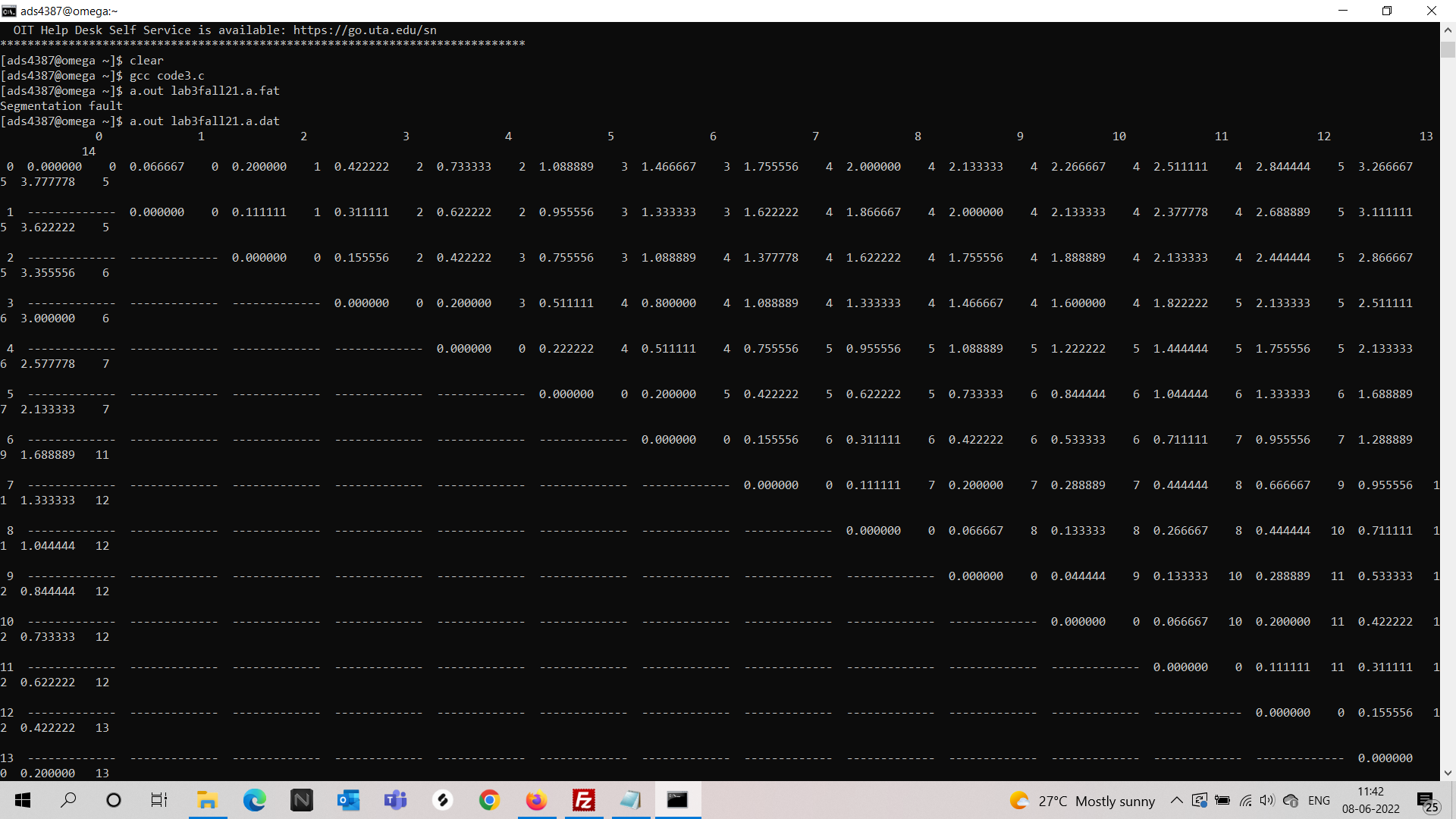Click value 1.688889 under row 6
This screenshot has width=1456, height=819.
pyautogui.click(x=48, y=455)
